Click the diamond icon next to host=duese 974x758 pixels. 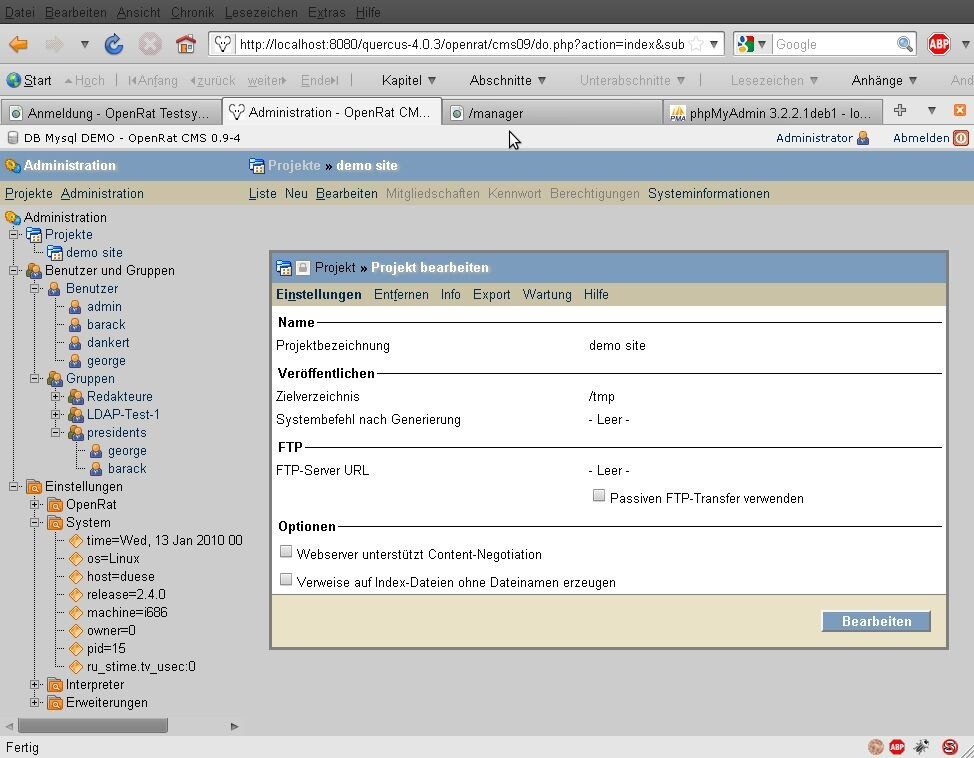tap(76, 577)
